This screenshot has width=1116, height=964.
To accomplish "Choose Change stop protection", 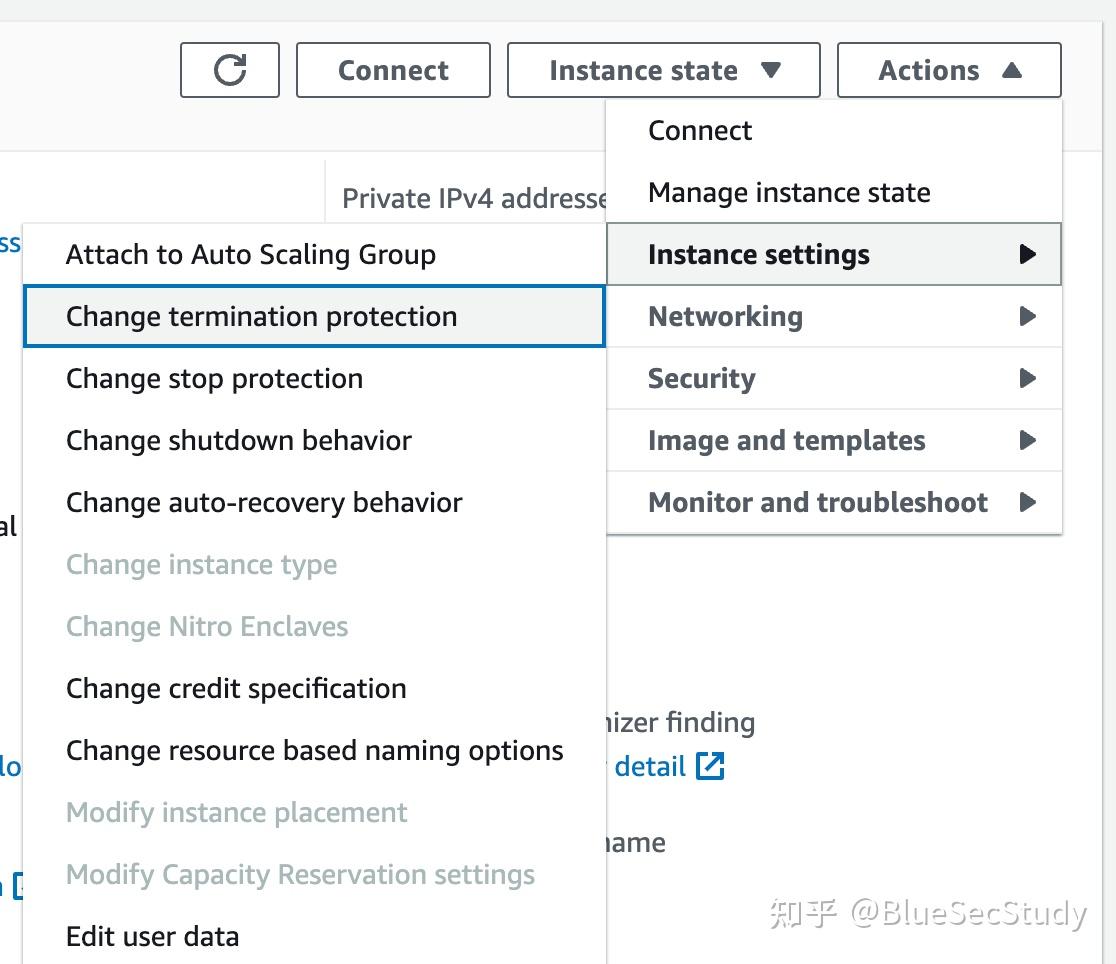I will [214, 379].
